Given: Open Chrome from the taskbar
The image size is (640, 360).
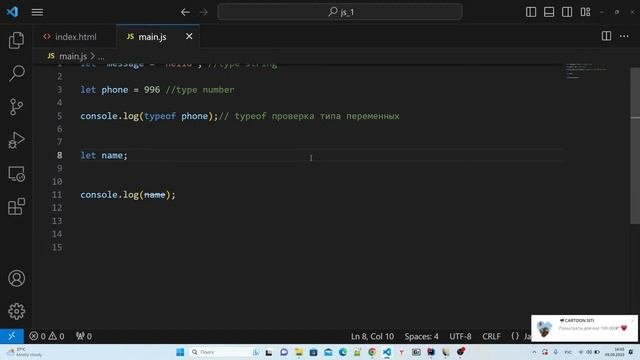Looking at the screenshot, I should 372,352.
